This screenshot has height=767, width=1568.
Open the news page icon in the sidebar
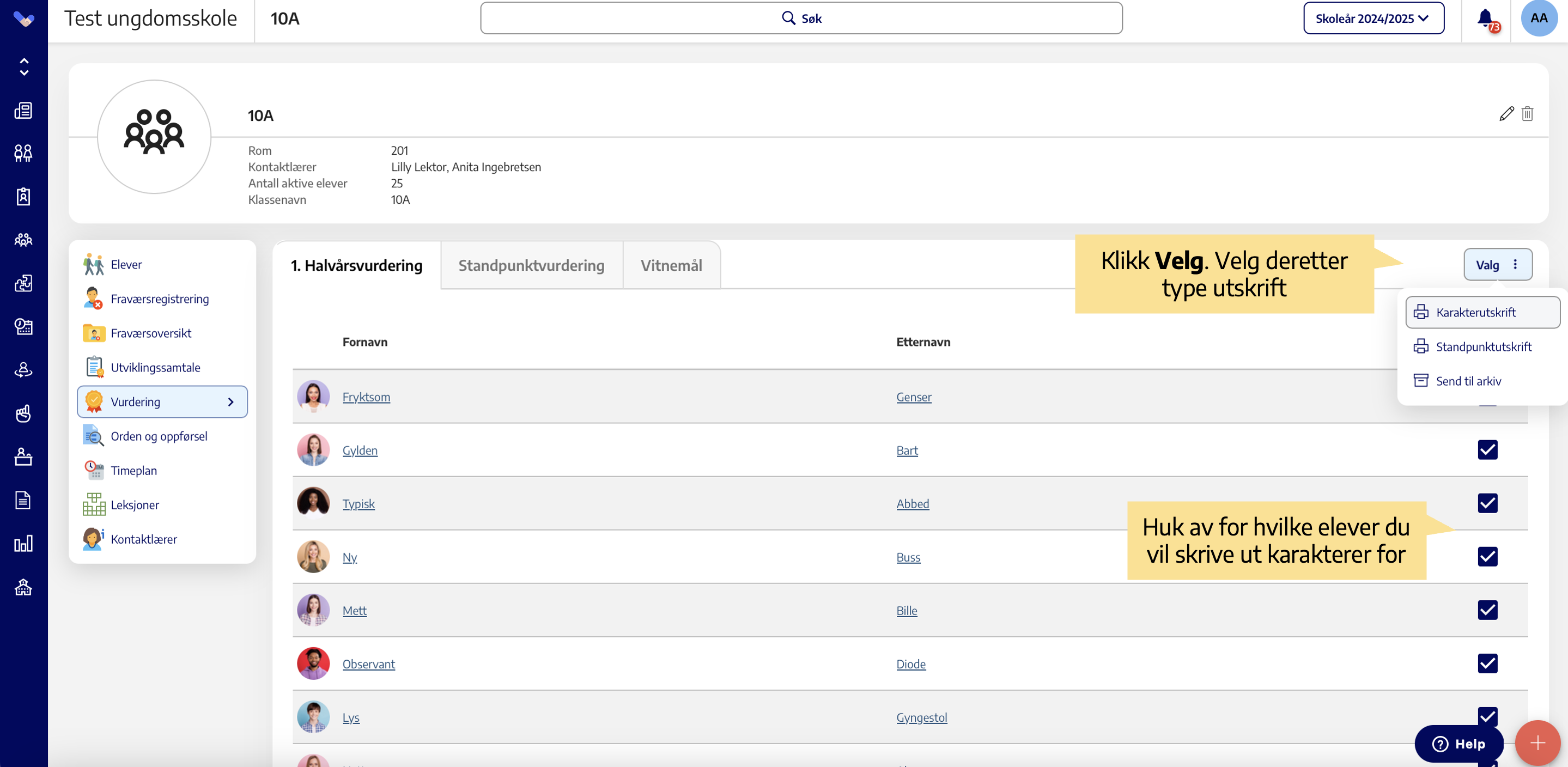click(x=24, y=110)
